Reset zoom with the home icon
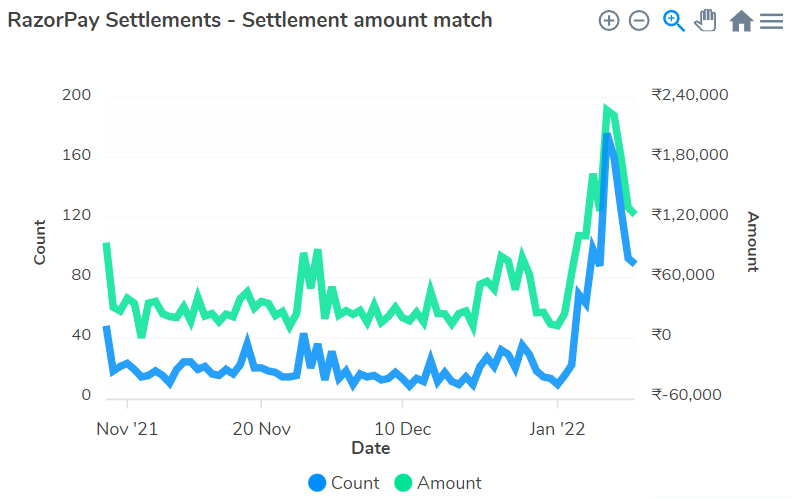The width and height of the screenshot is (794, 498). (741, 21)
